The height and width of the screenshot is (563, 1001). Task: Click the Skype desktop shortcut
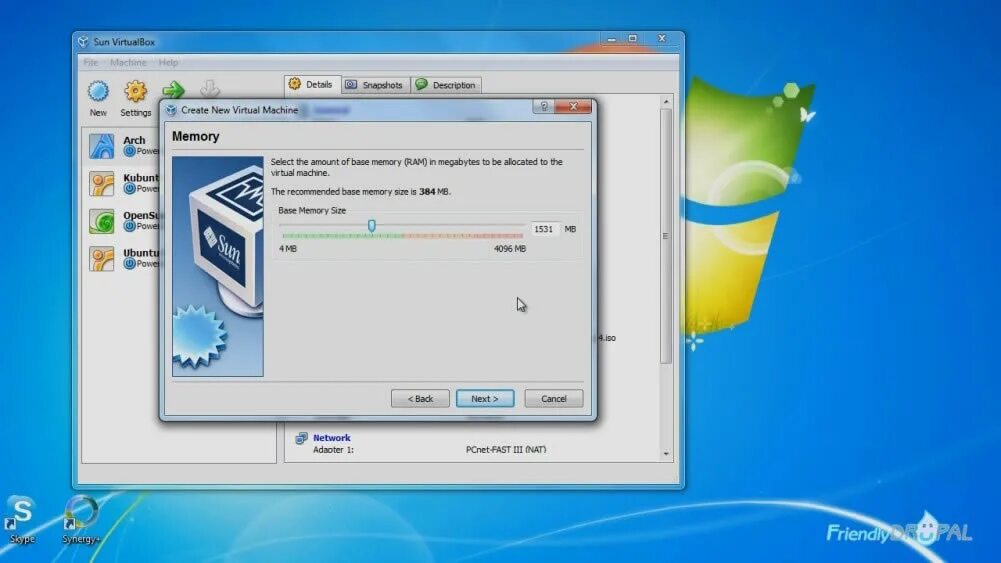[22, 520]
